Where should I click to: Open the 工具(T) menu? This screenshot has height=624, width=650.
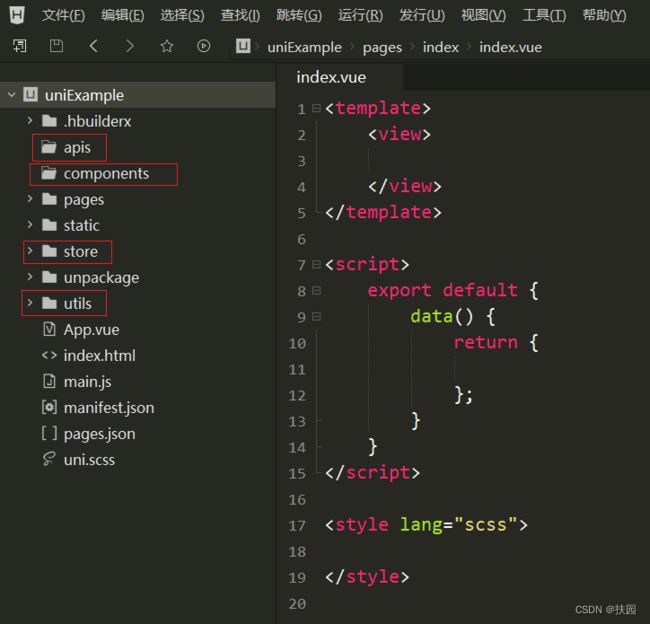(544, 15)
